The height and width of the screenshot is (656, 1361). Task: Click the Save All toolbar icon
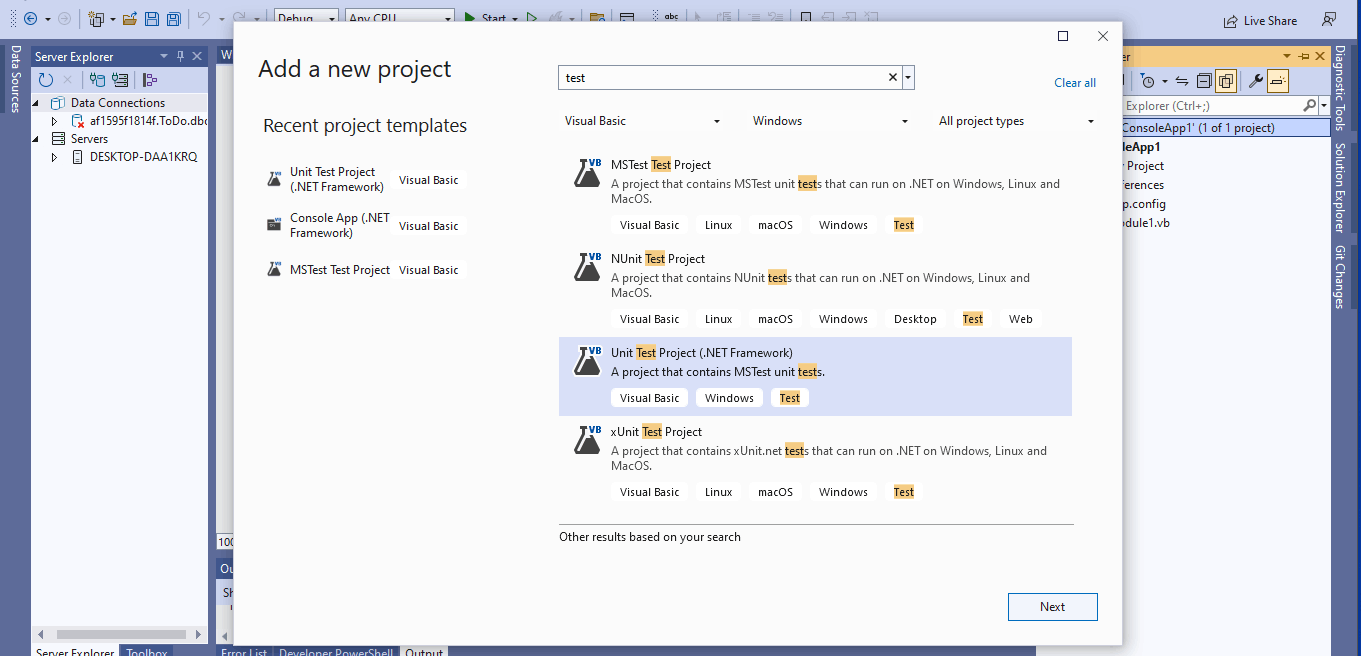coord(173,19)
